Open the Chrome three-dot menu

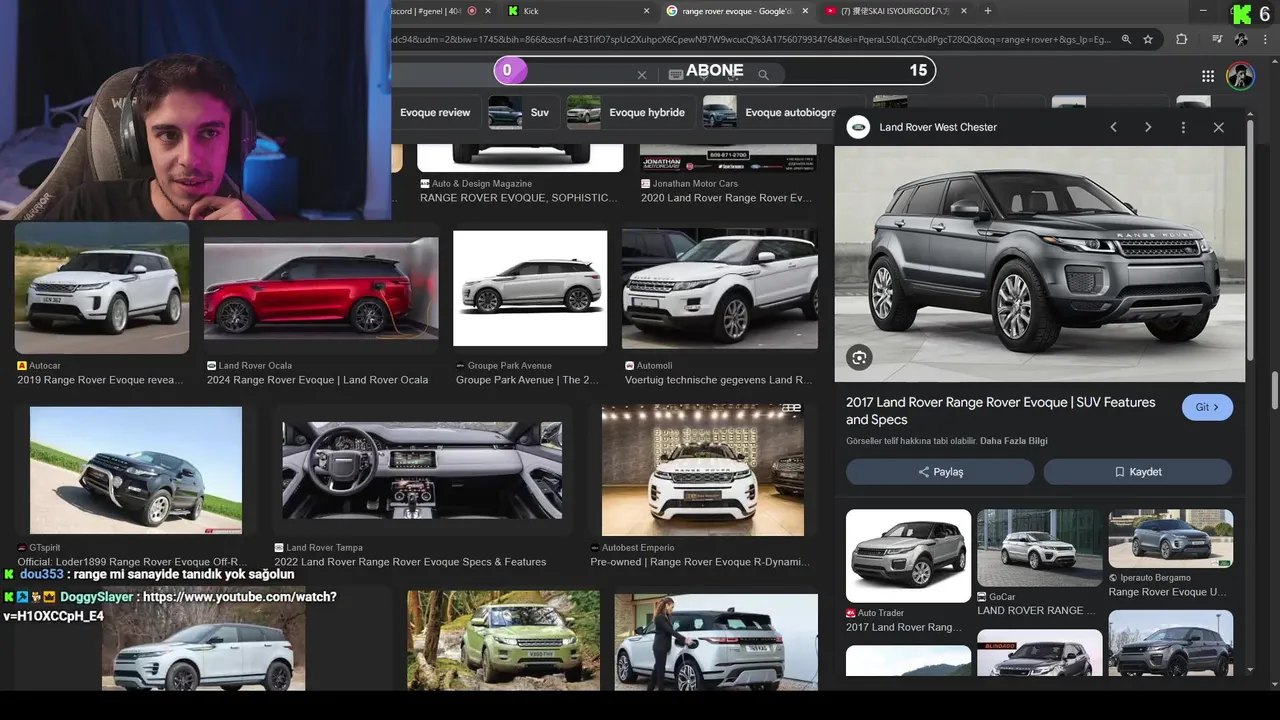point(1266,39)
